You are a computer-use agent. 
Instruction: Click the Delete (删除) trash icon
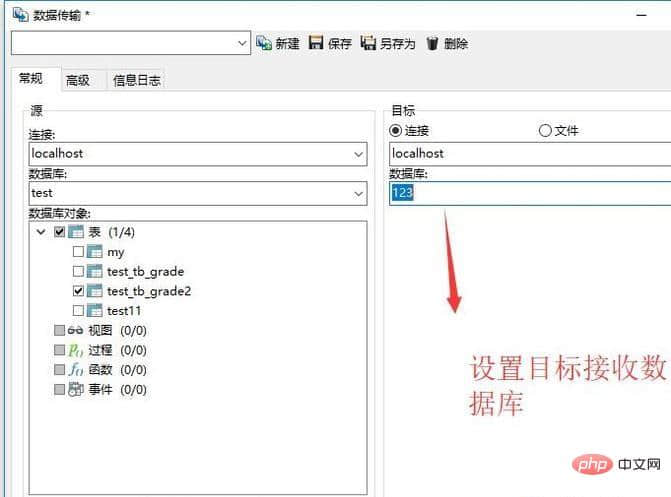click(432, 43)
